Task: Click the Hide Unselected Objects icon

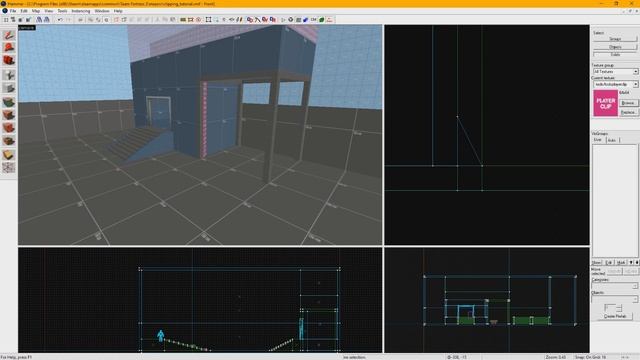Action: 124,20
